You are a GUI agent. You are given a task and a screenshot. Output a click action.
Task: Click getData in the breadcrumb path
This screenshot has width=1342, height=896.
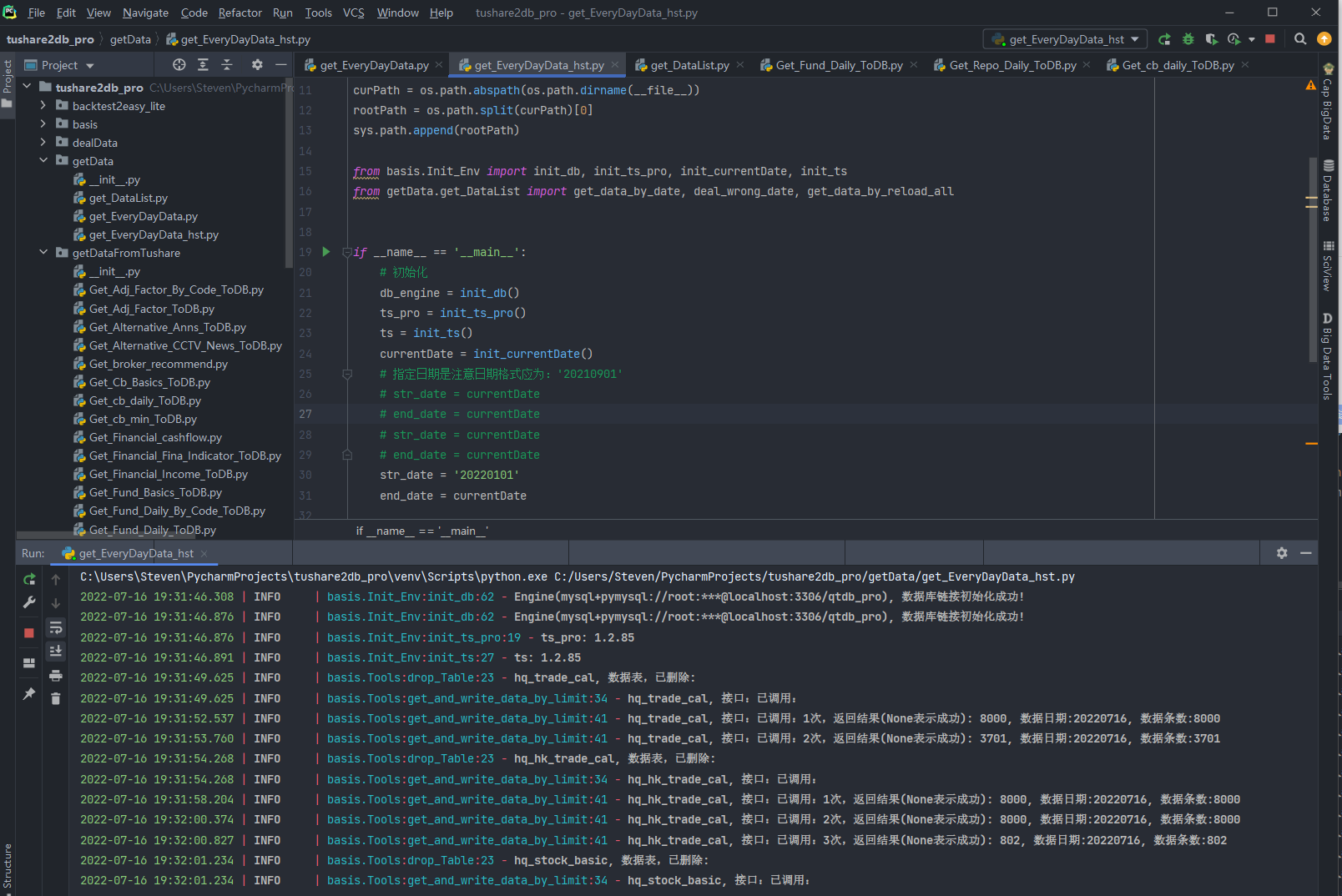(x=130, y=39)
